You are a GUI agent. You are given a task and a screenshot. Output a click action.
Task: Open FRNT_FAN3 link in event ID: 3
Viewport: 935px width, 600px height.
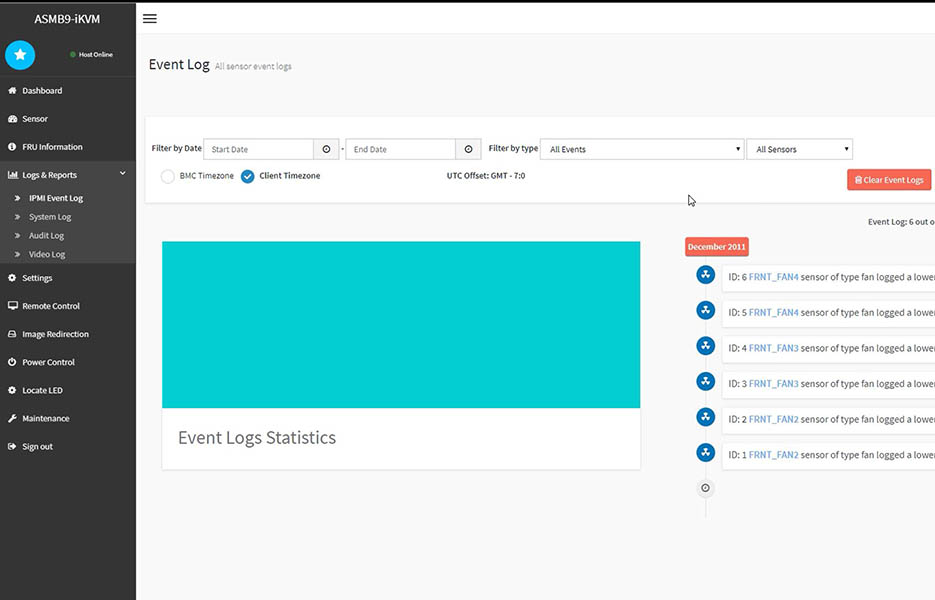(x=773, y=383)
